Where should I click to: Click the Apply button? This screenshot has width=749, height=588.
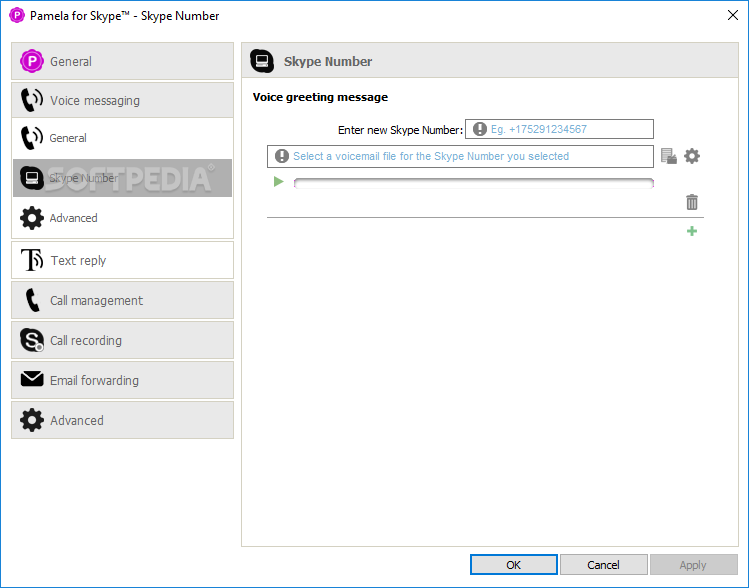pos(693,565)
